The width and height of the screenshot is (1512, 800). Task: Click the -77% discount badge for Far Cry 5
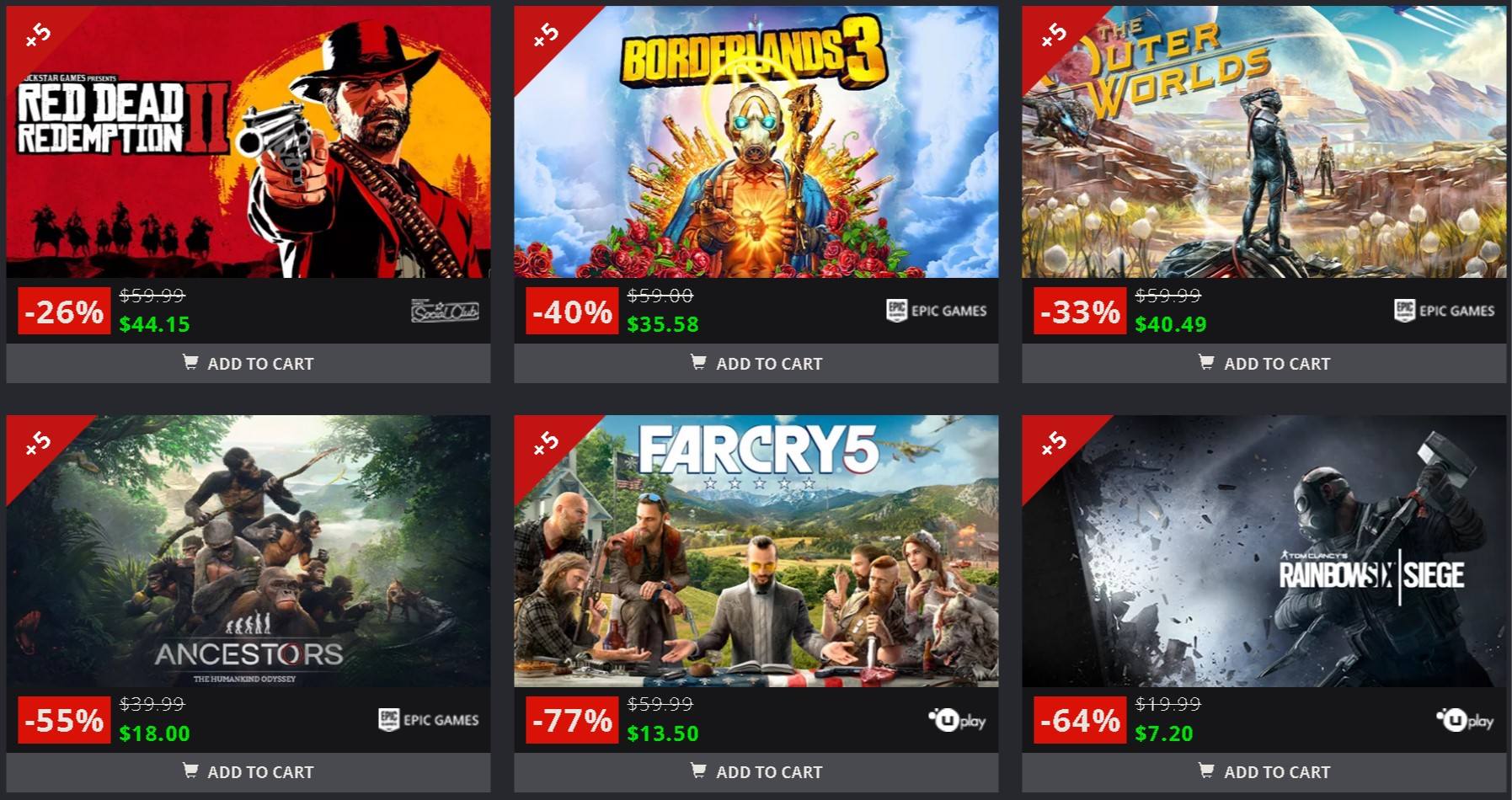click(572, 720)
